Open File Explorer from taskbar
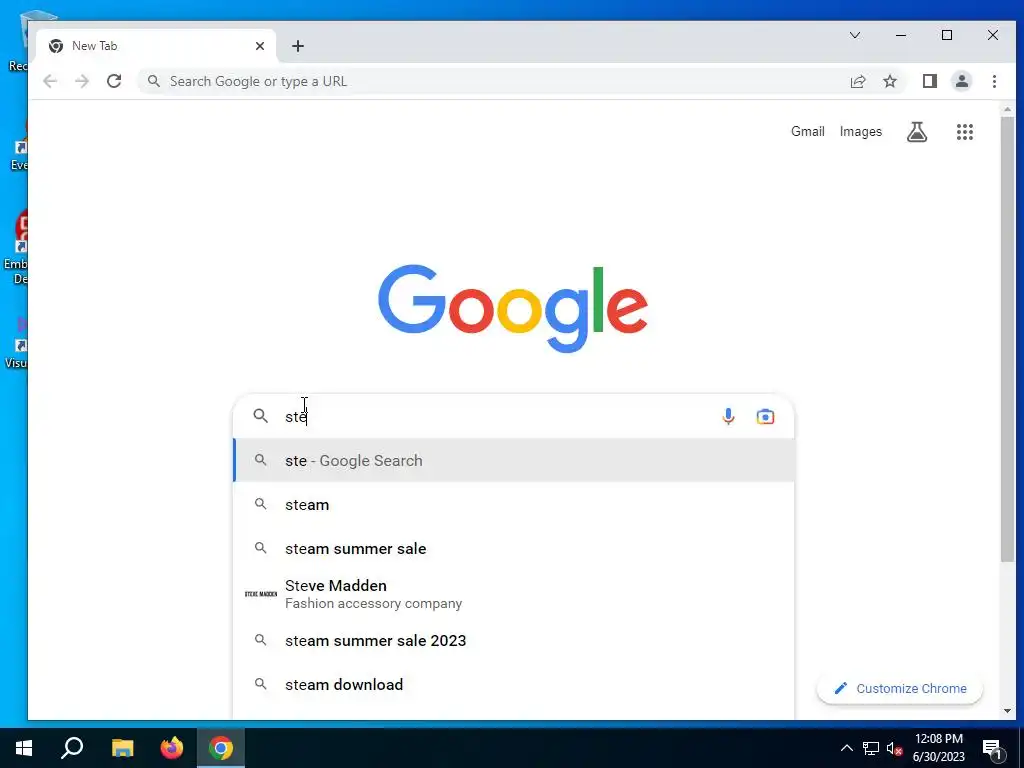The height and width of the screenshot is (768, 1024). [122, 748]
